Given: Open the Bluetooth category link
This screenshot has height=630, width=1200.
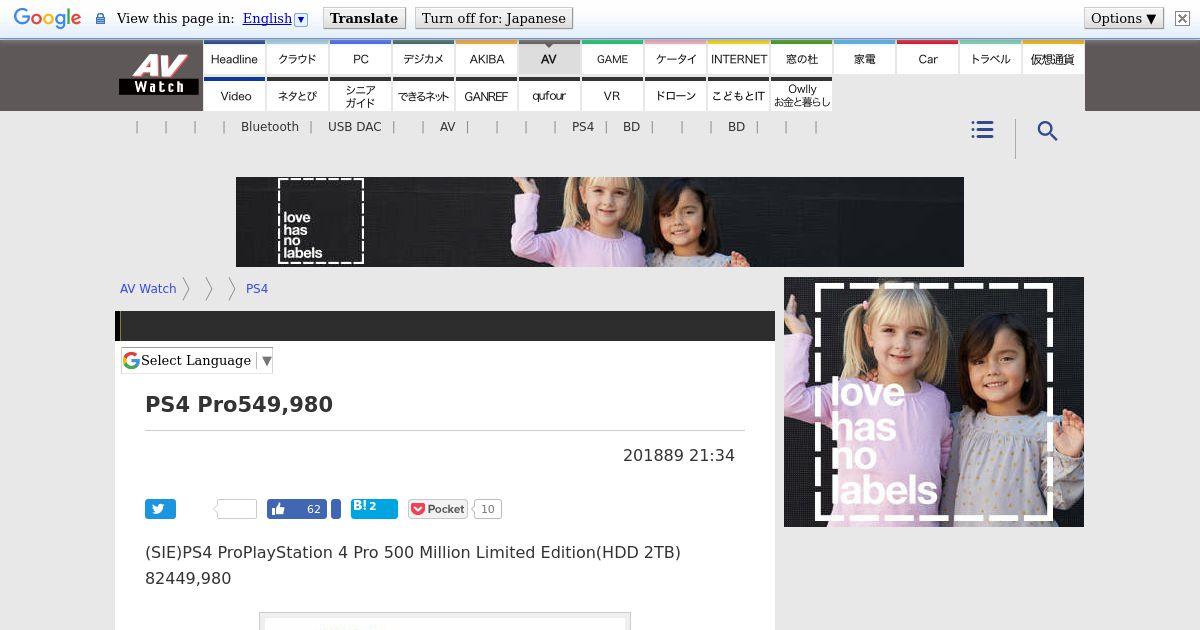Looking at the screenshot, I should point(270,127).
